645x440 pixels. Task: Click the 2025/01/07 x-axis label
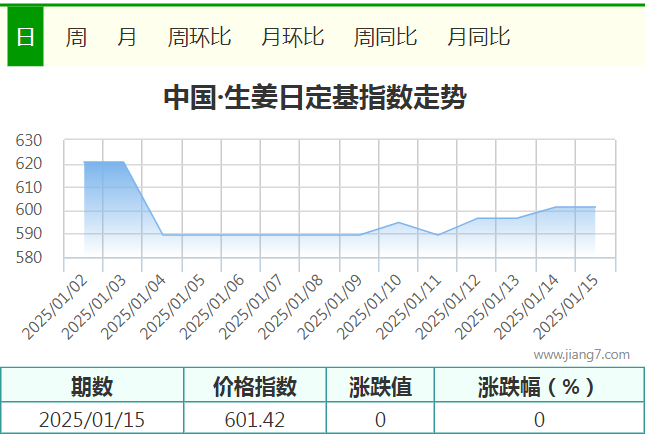[x=251, y=307]
